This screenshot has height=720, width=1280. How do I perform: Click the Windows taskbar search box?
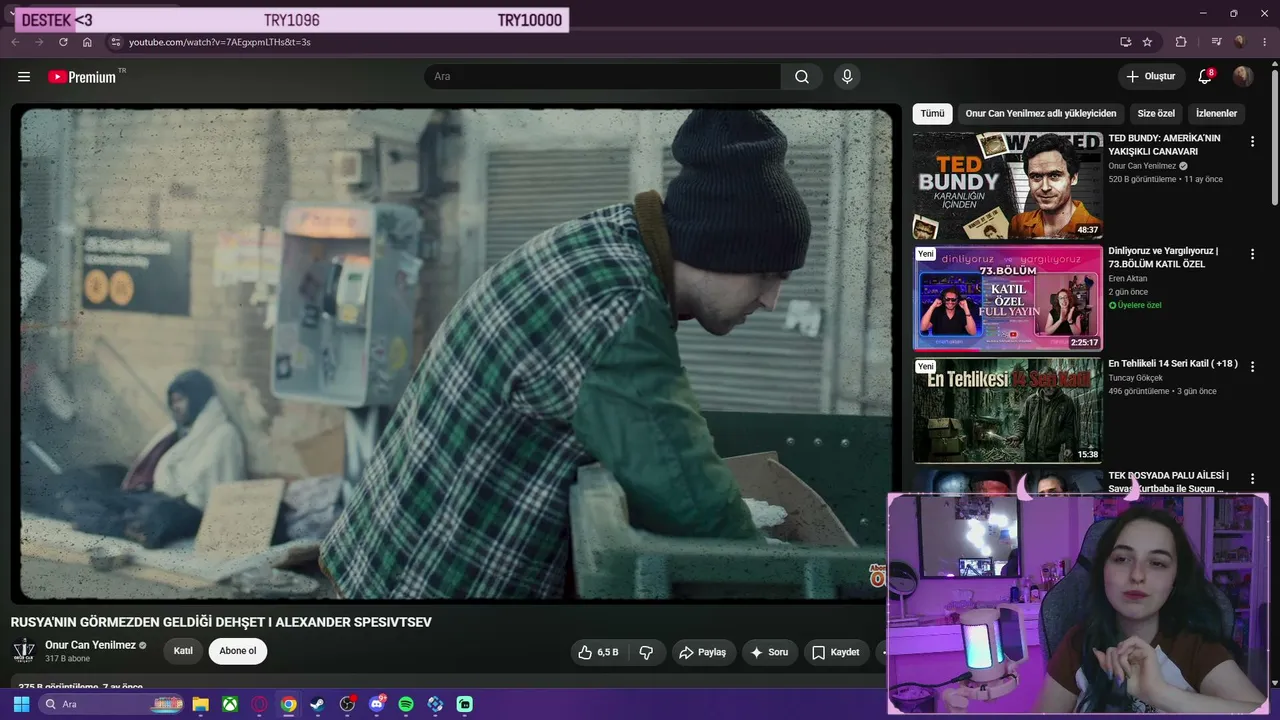110,704
